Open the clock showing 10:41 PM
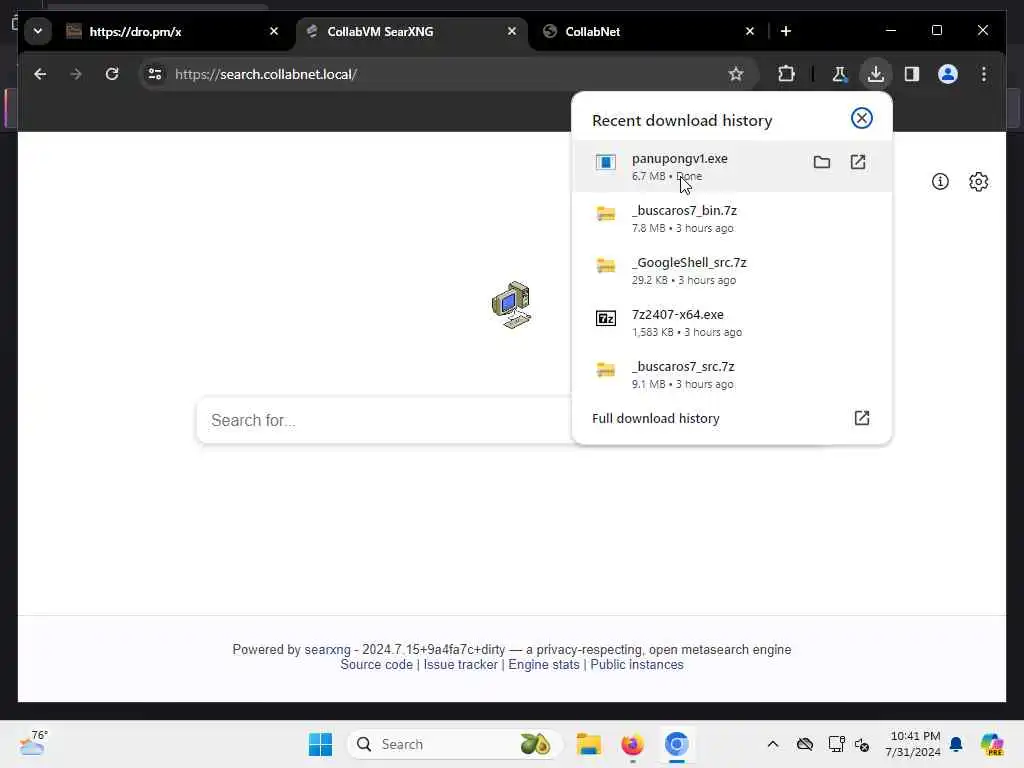The height and width of the screenshot is (768, 1024). (913, 744)
